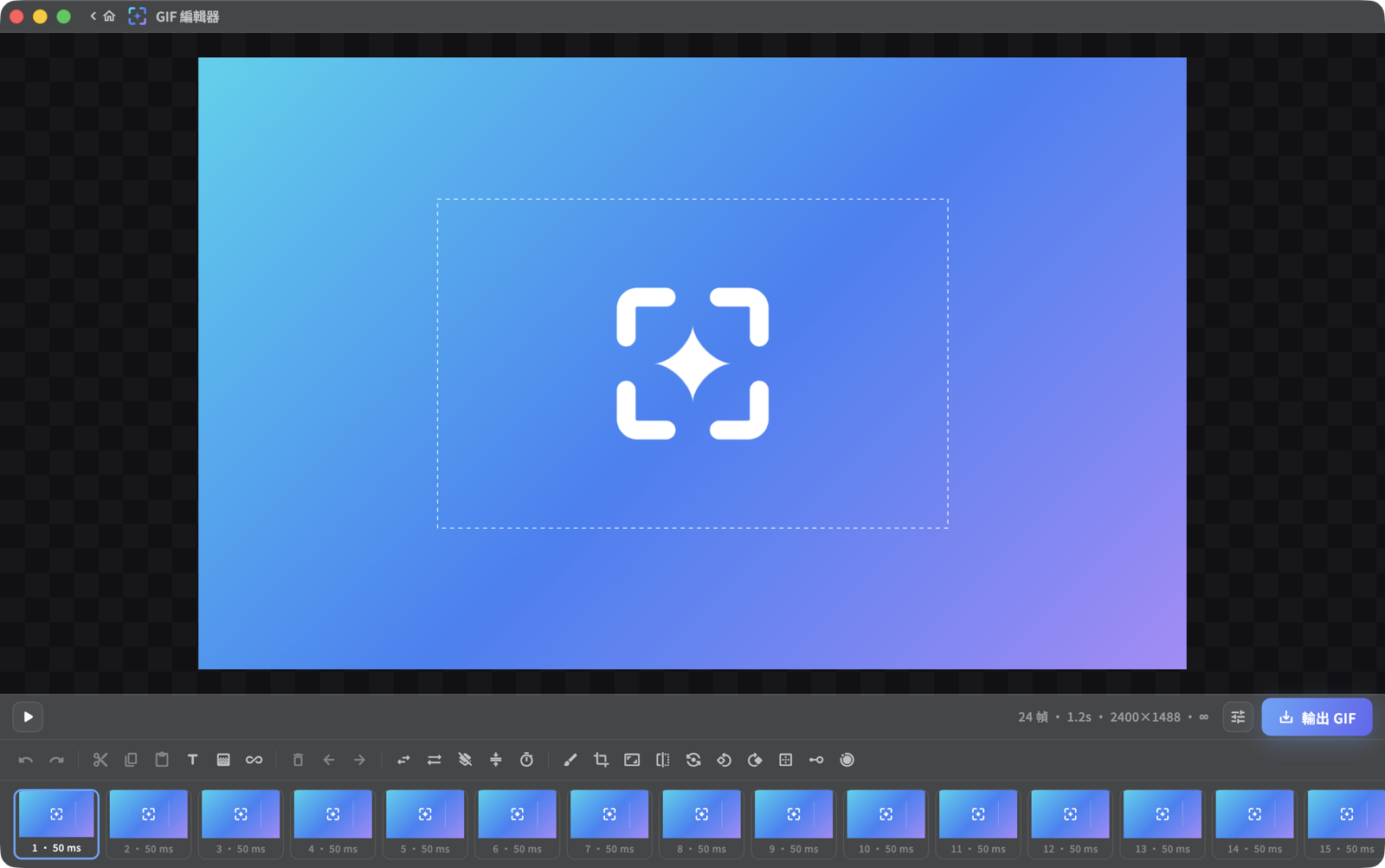Go back using the chevron arrow

93,16
